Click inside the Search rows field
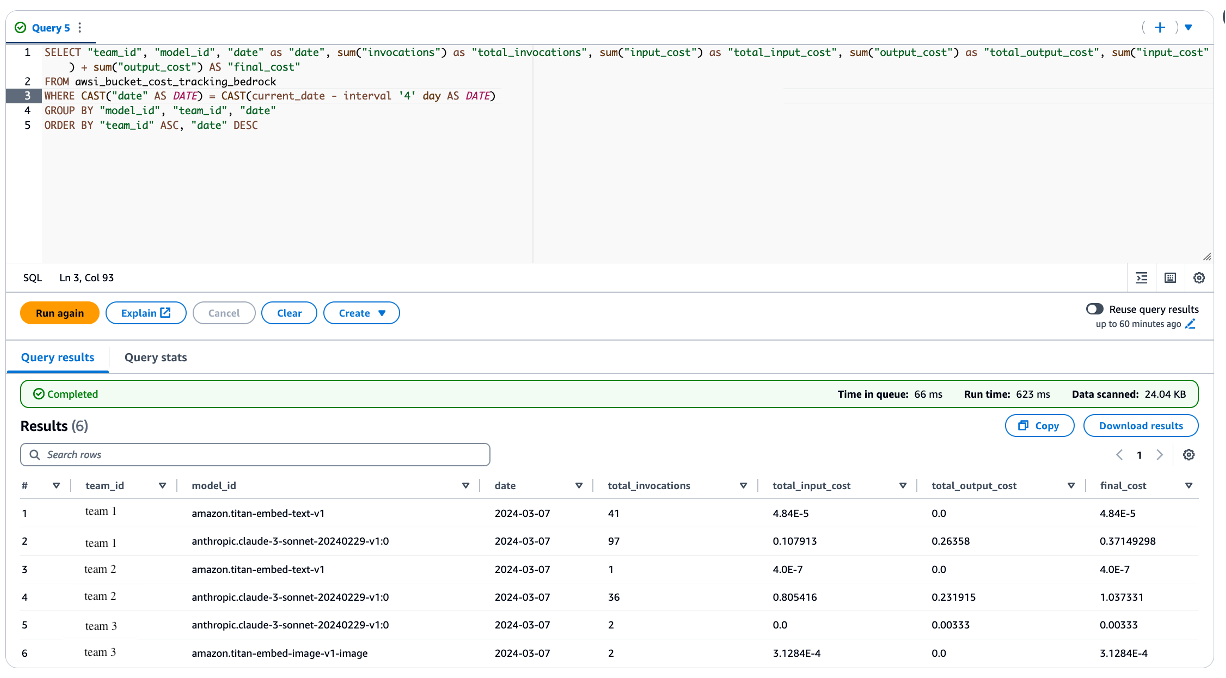The image size is (1226, 678). [255, 455]
